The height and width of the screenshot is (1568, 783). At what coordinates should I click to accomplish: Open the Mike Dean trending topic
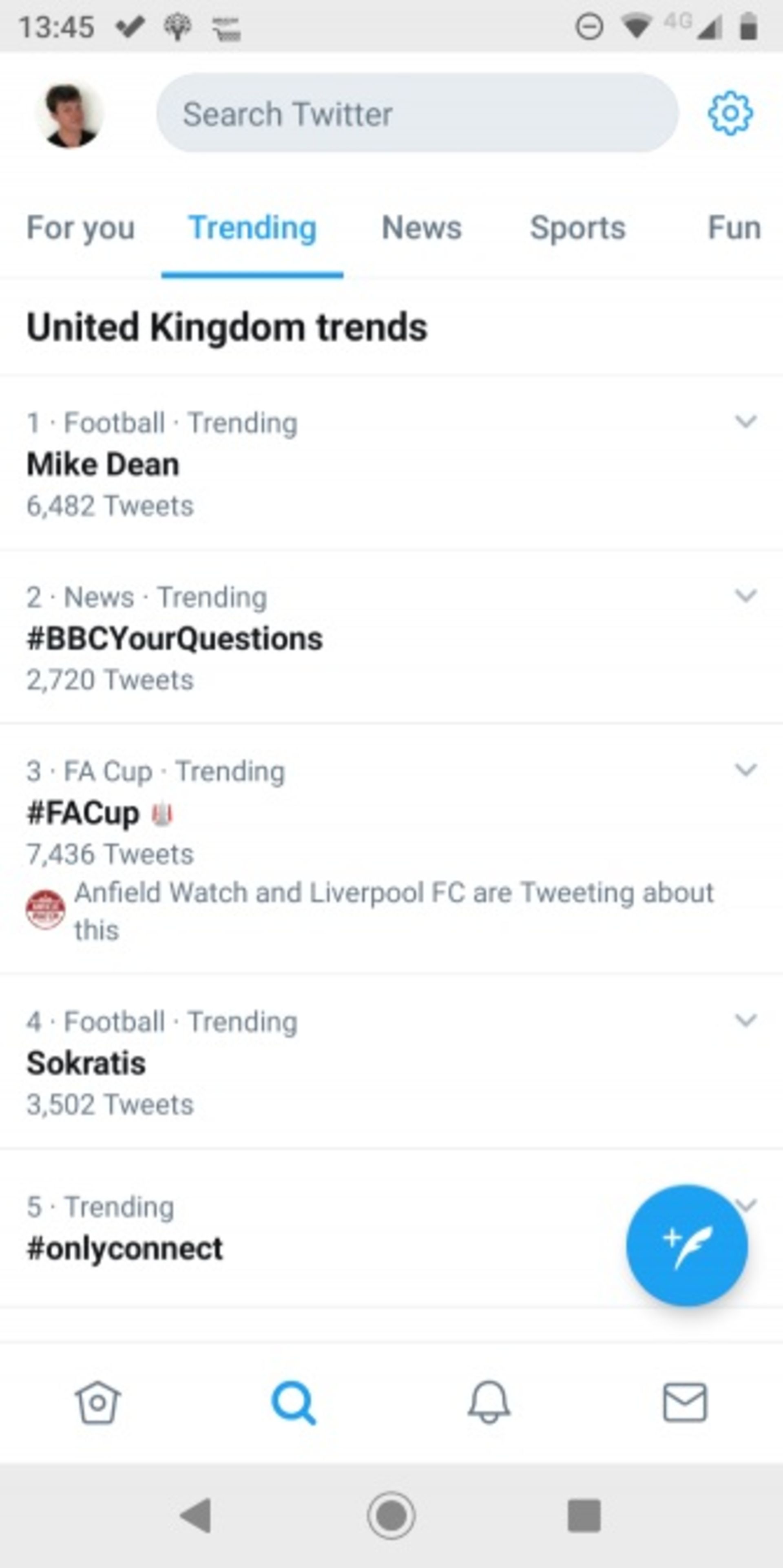(x=103, y=465)
